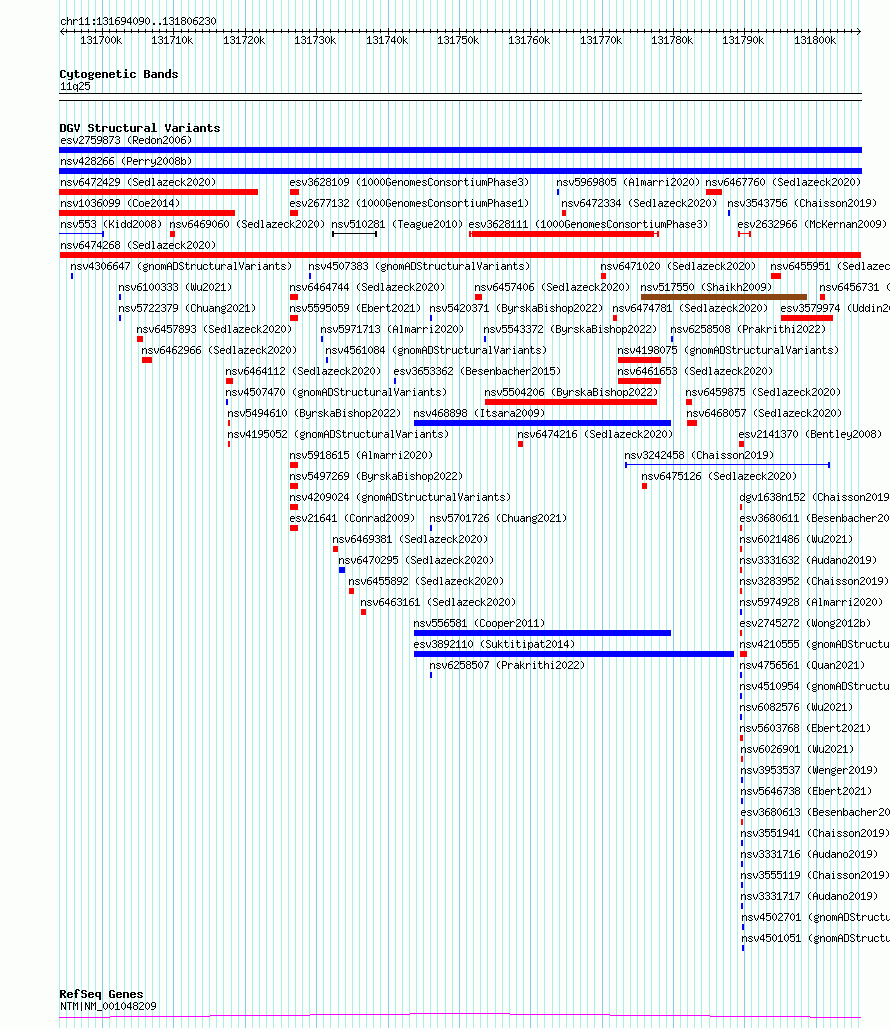Image resolution: width=890 pixels, height=1028 pixels.
Task: Select nsv3331632 (Audano2019) label
Action: (808, 560)
